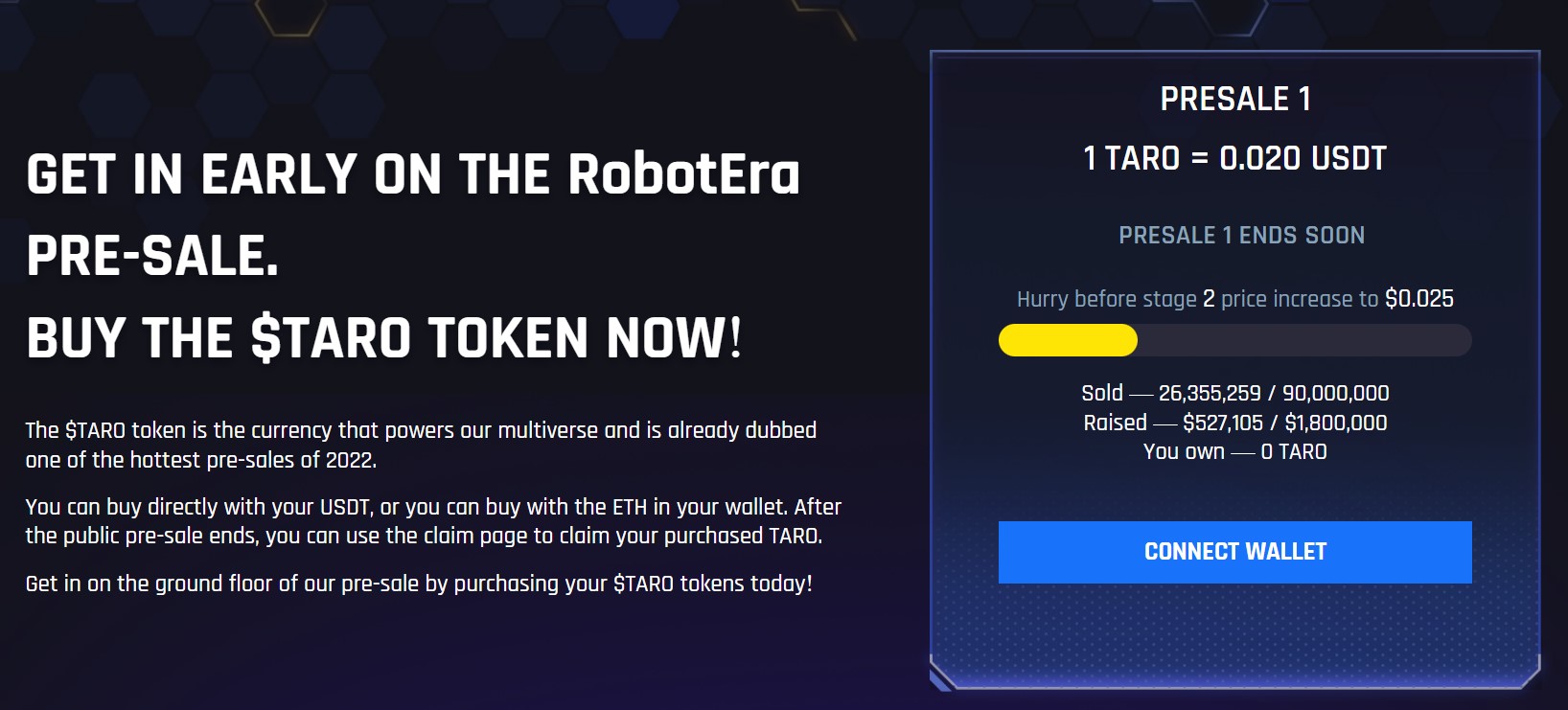The width and height of the screenshot is (1568, 710).
Task: Click the 1 TARO = 0.020 USDT price
Action: [x=1235, y=158]
